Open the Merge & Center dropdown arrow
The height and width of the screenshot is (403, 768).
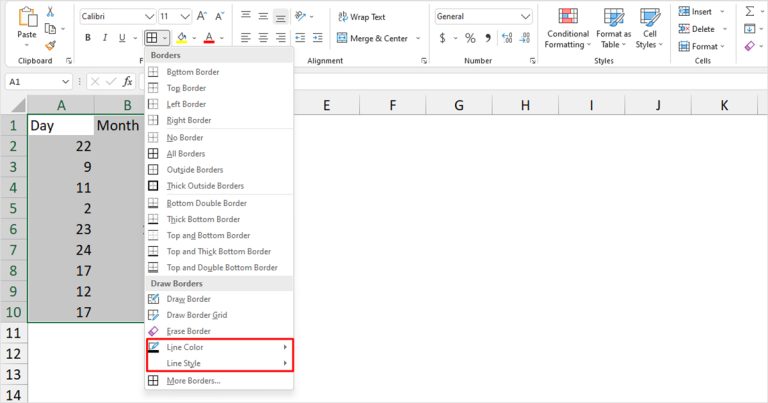pos(418,38)
